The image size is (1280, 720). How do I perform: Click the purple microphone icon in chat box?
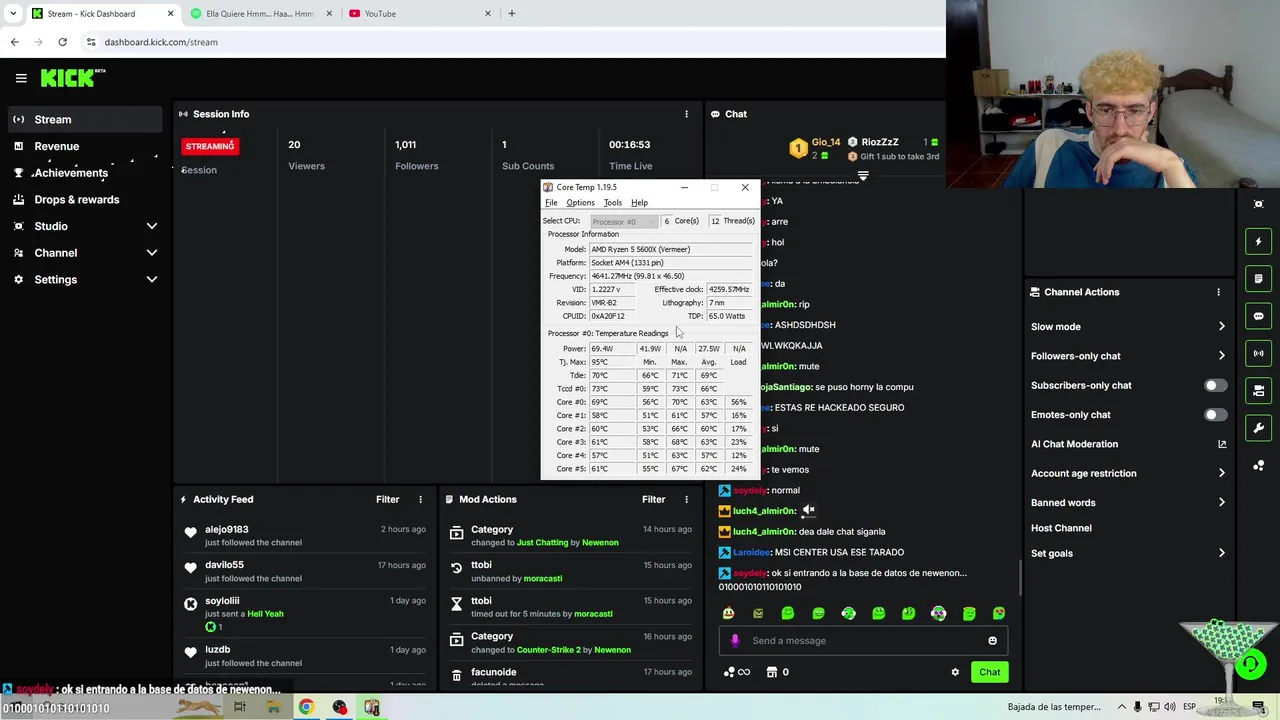[x=735, y=641]
